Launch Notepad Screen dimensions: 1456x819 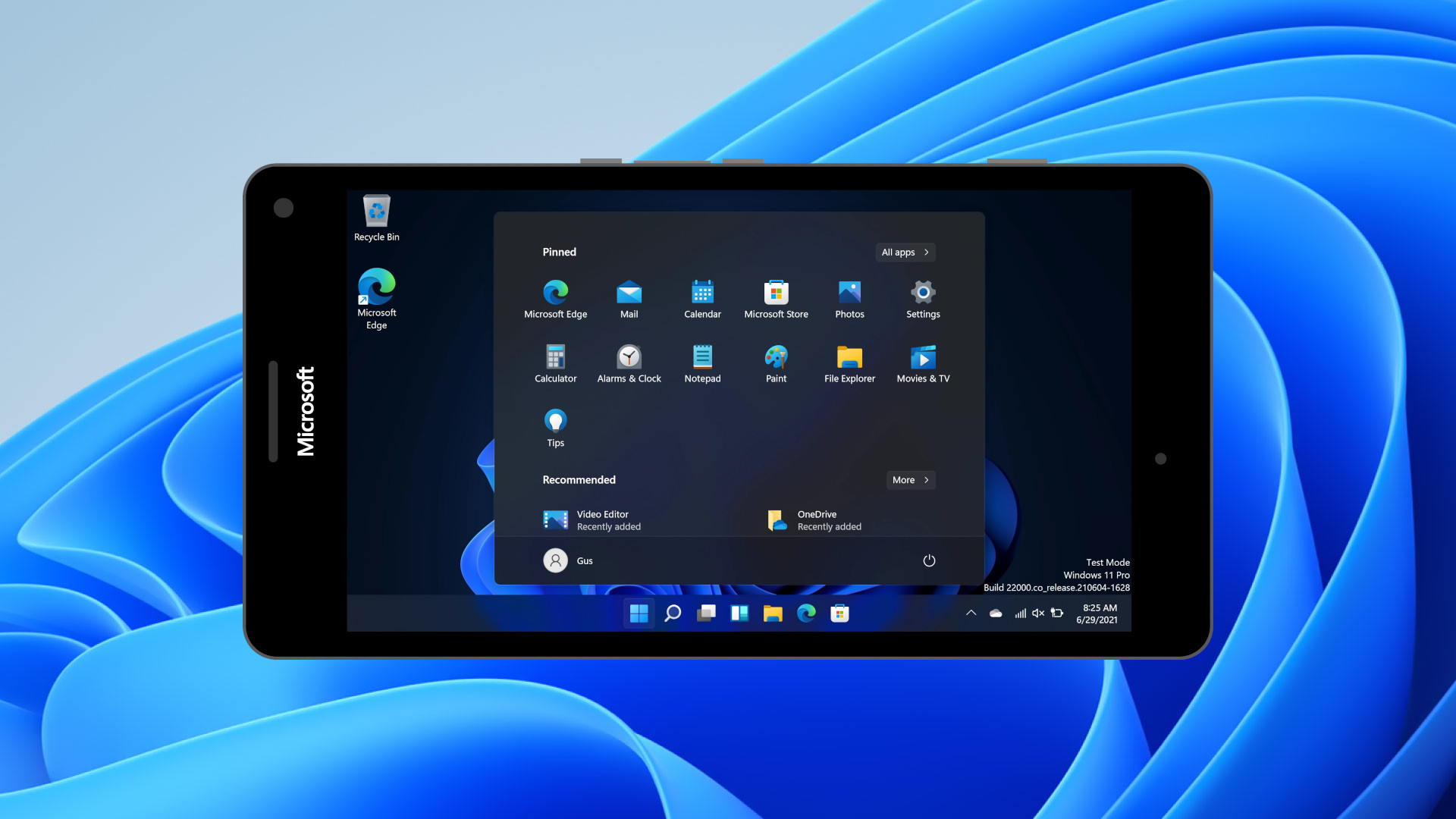pyautogui.click(x=702, y=364)
